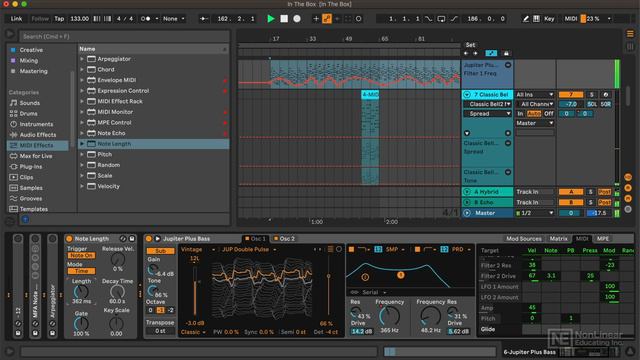Image resolution: width=640 pixels, height=360 pixels.
Task: Expand the Note Length folder
Action: click(82, 144)
